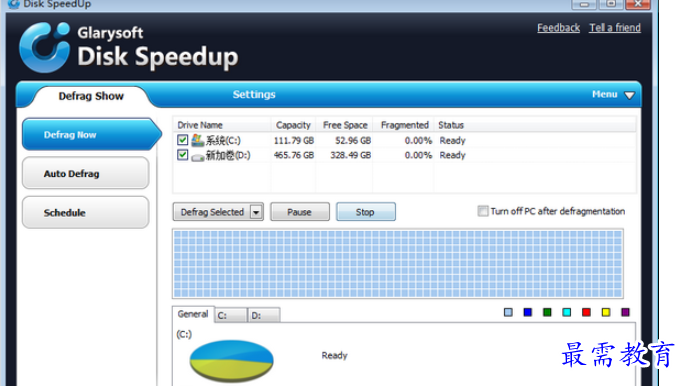This screenshot has width=683, height=386.
Task: Uncheck the D: drive checkbox
Action: click(183, 155)
